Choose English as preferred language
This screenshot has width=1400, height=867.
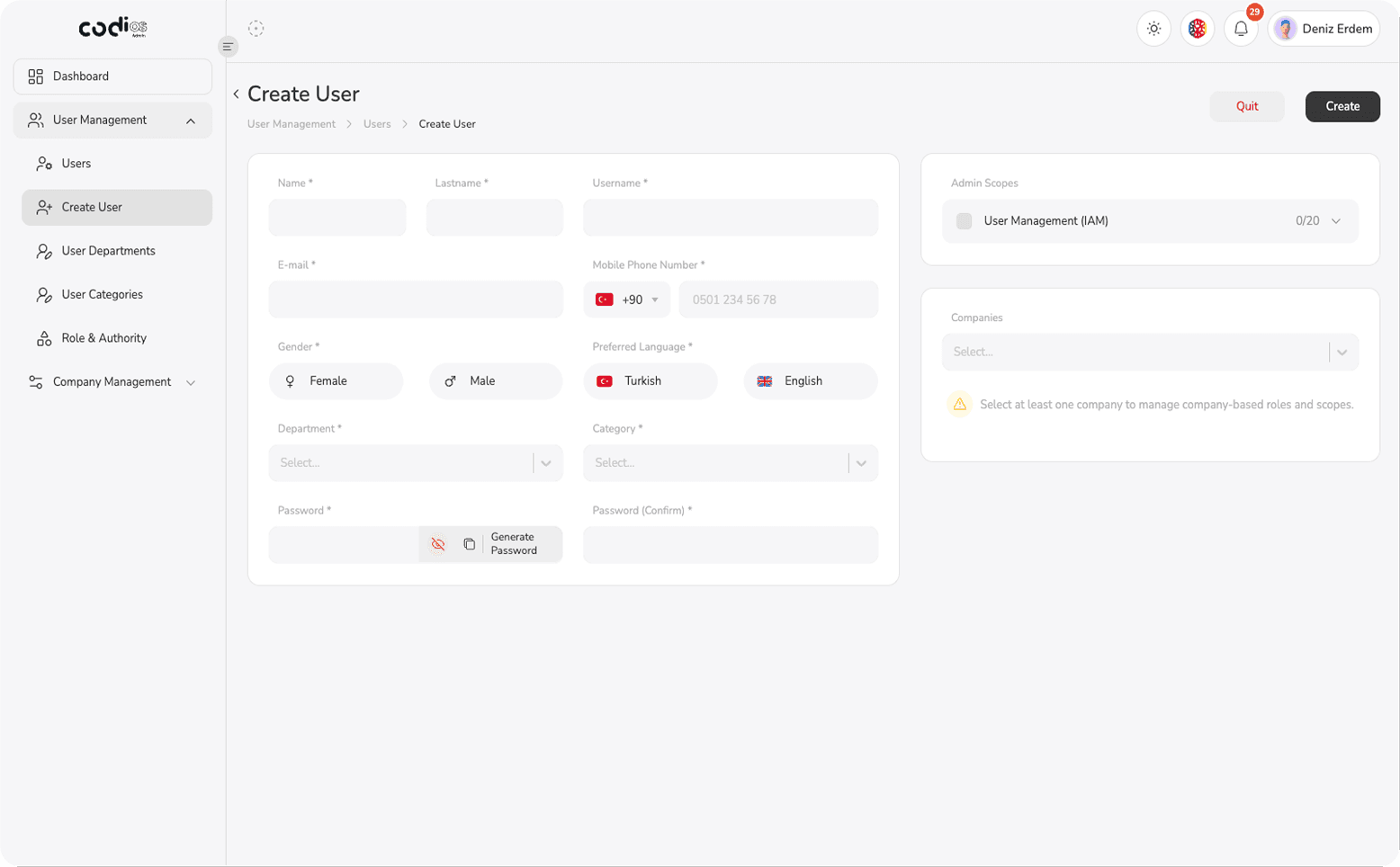pos(811,381)
